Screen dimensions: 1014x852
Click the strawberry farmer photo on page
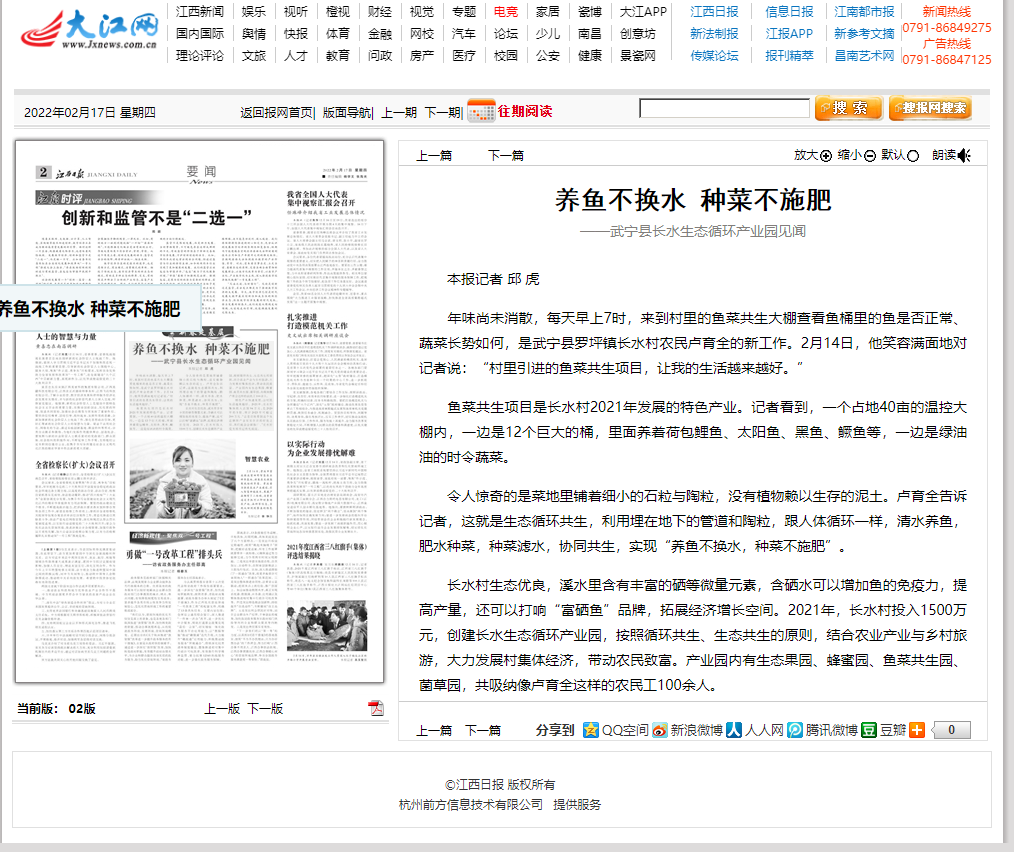tap(182, 479)
